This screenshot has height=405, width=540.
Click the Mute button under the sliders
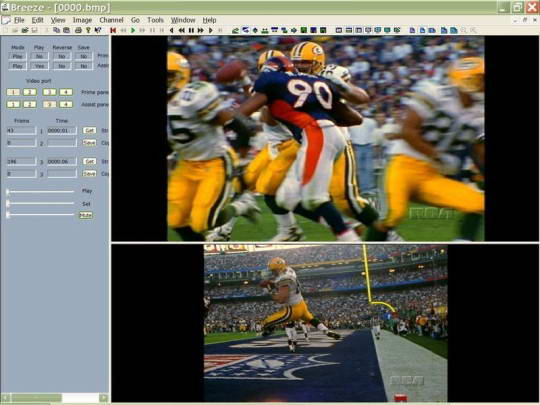coord(86,215)
